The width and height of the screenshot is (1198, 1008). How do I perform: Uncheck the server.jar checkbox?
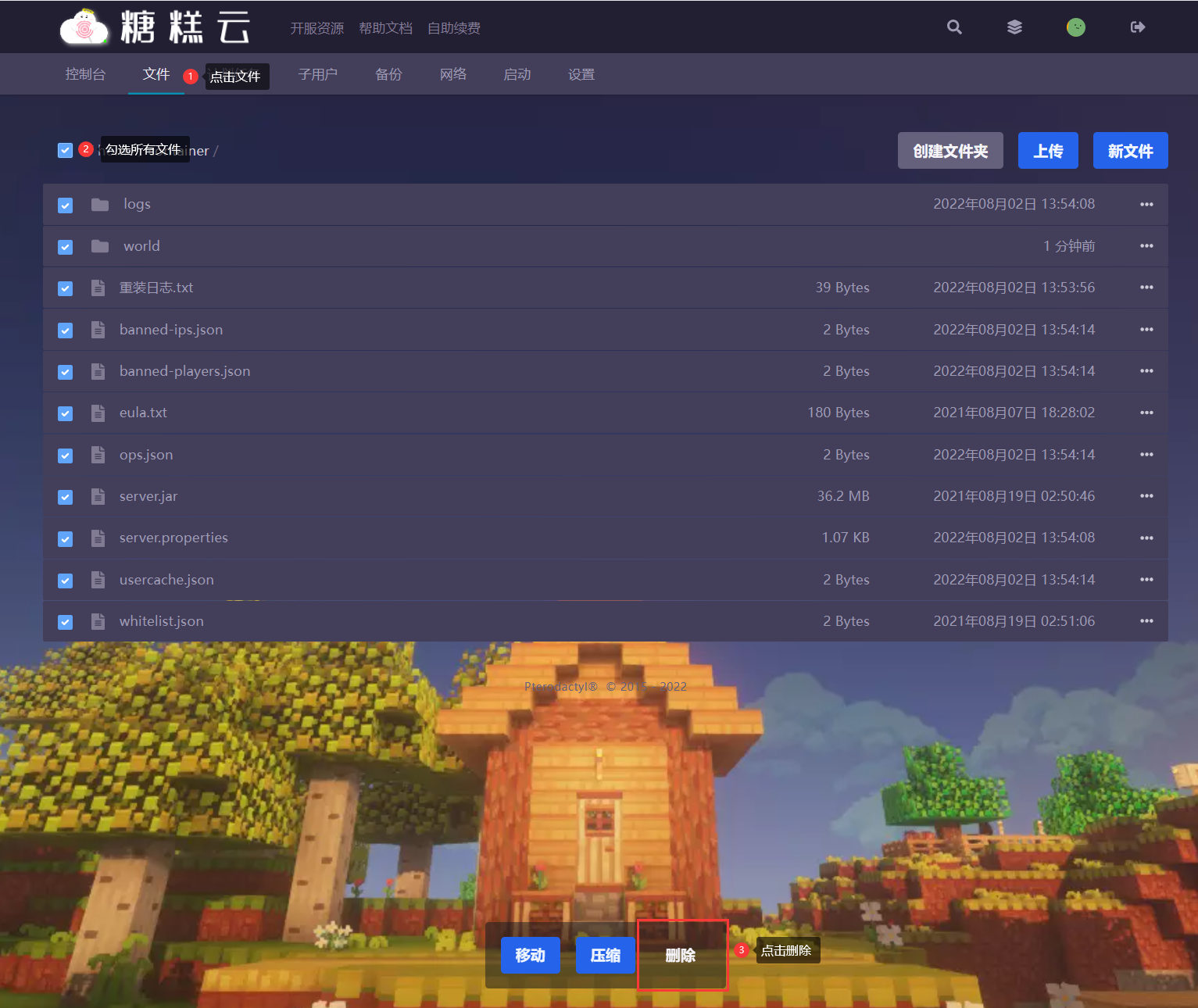click(66, 497)
